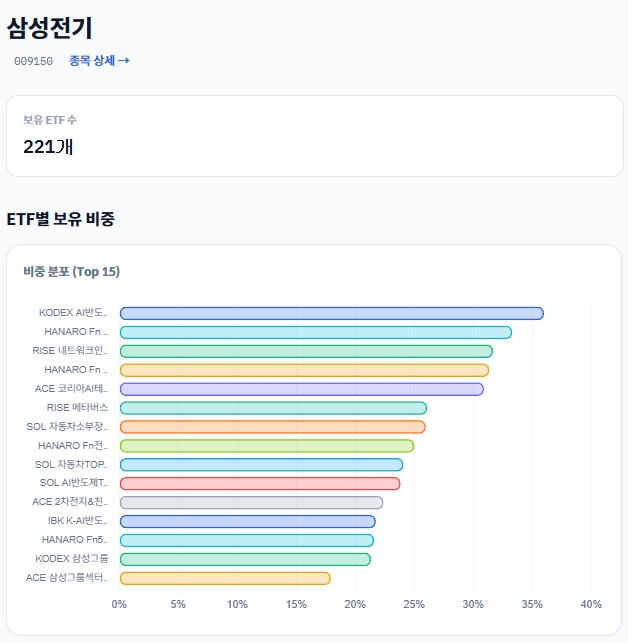Select the SOL 자동차소부장.. orange bar
The height and width of the screenshot is (642, 628).
click(x=273, y=427)
